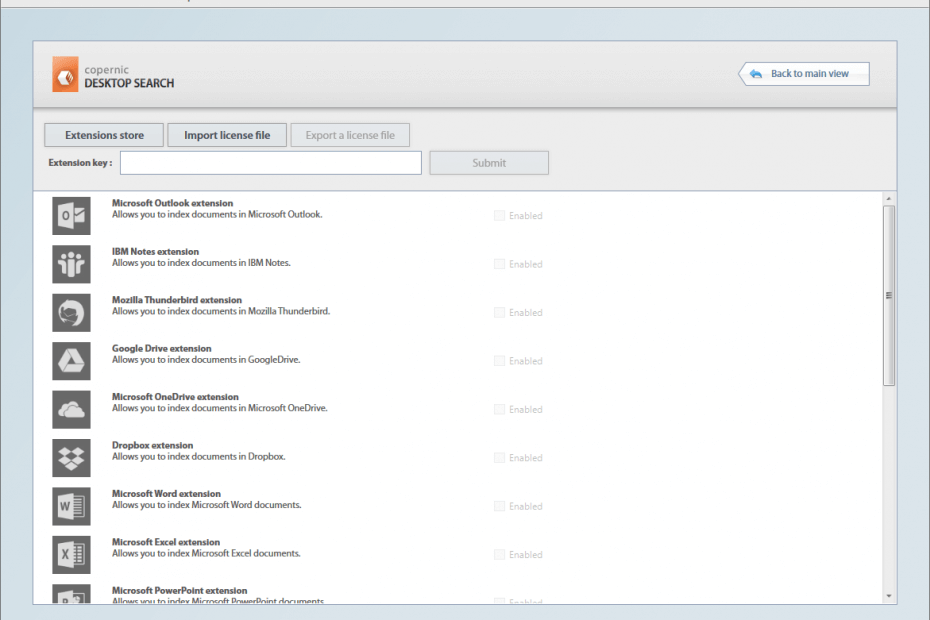Select the 'IBM Notes extension' title

pos(155,252)
